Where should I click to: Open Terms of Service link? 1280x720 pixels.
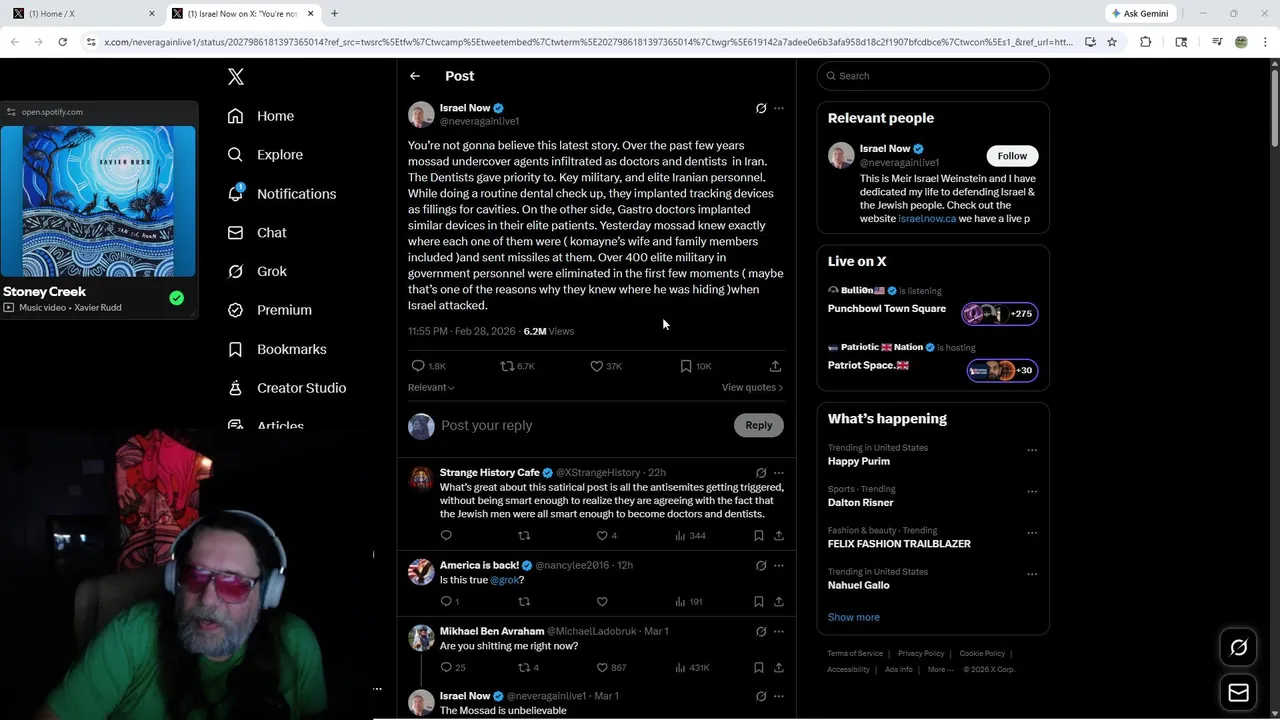tap(855, 654)
